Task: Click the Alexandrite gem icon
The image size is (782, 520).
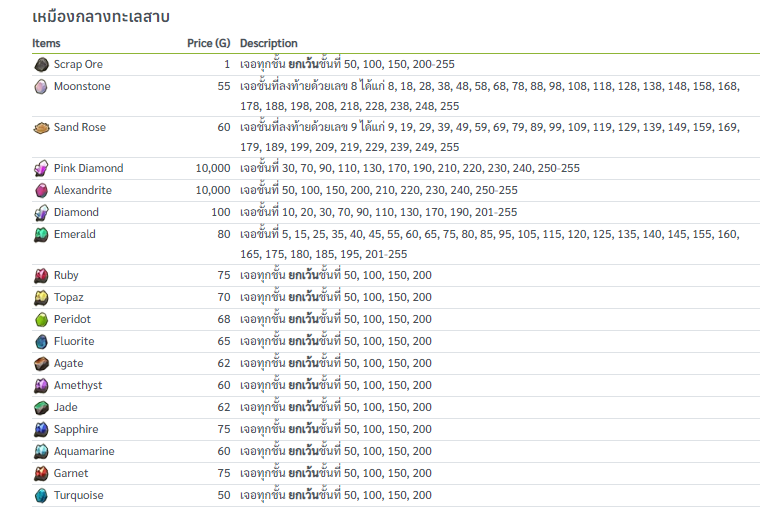Action: [x=41, y=190]
